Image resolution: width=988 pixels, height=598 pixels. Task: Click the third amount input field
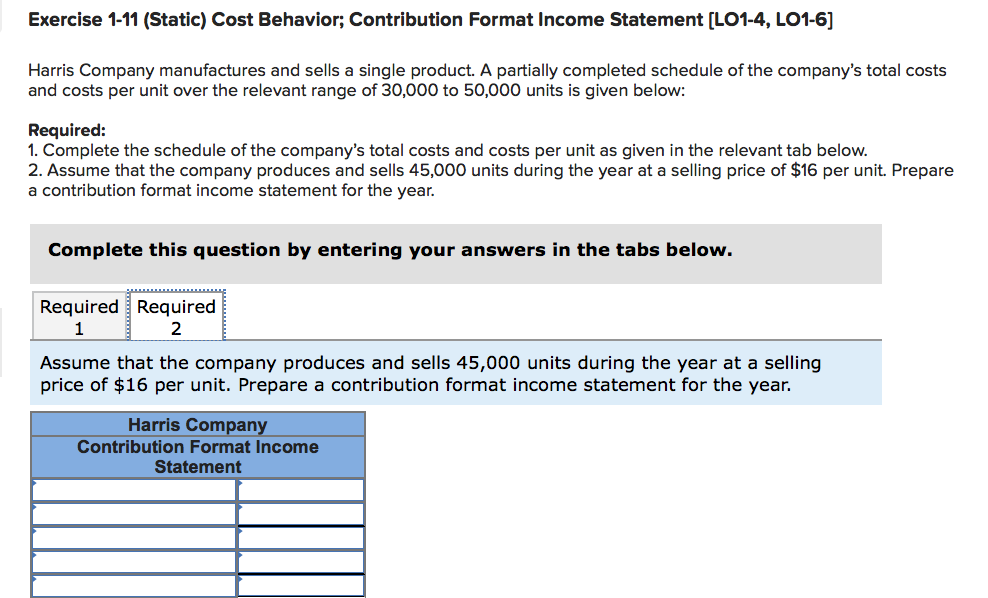[300, 536]
